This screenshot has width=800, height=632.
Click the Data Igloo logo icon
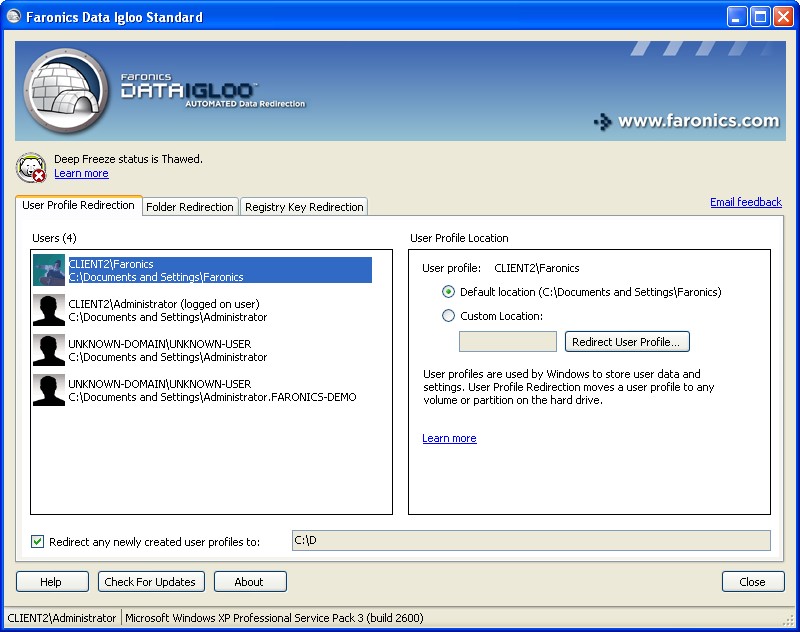tap(66, 91)
